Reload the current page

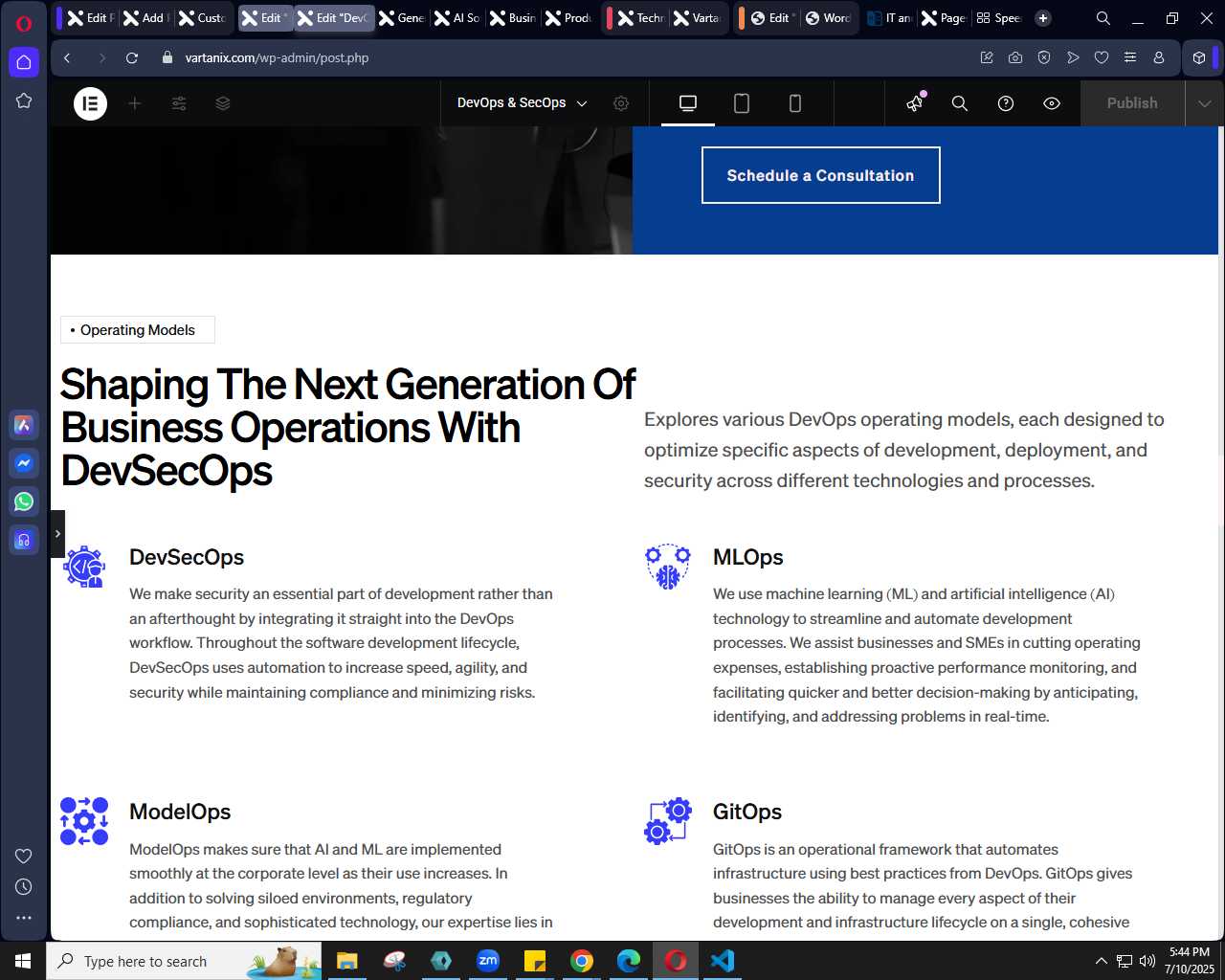[132, 57]
